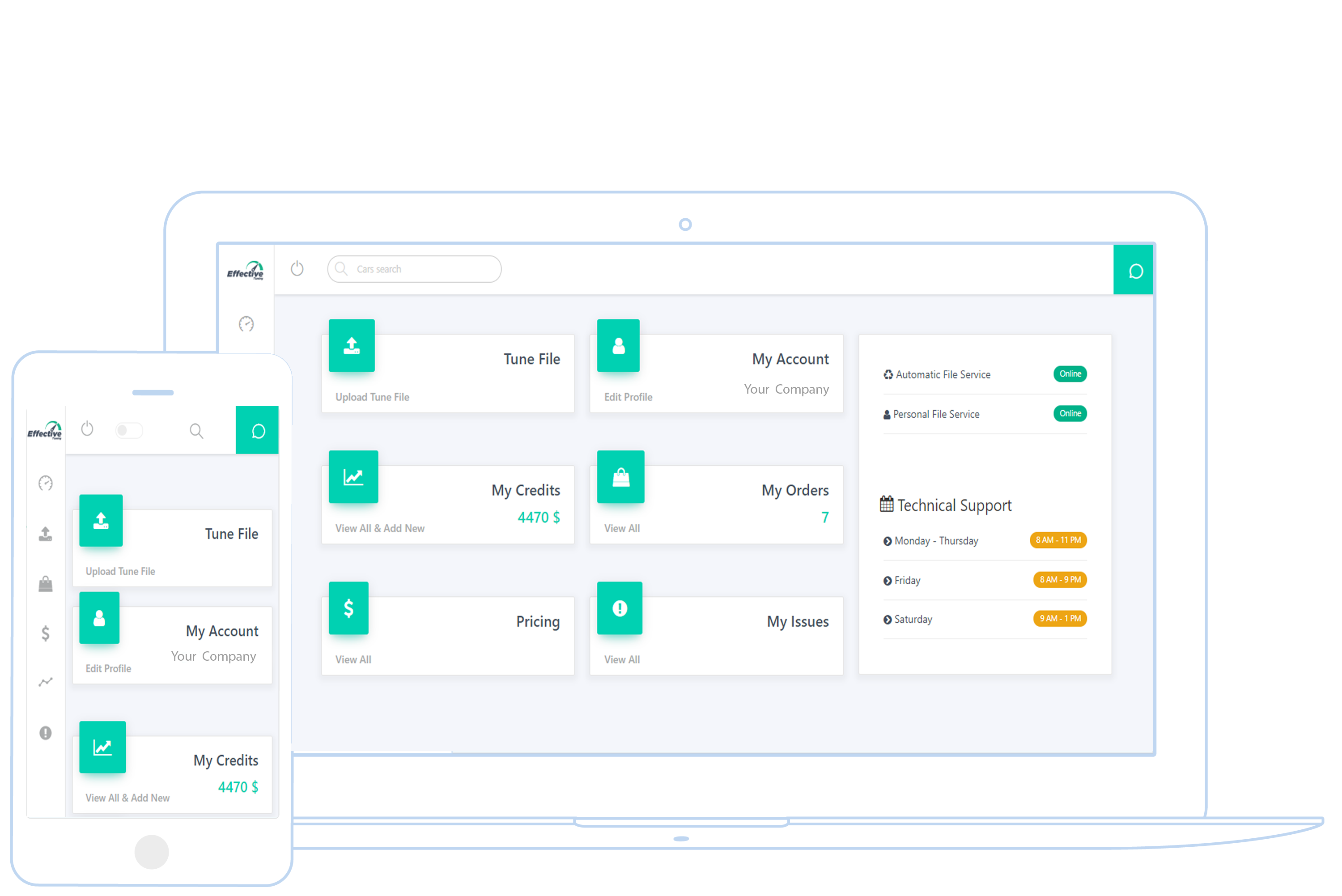Screen dimensions: 1342x896
Task: Click the phone sidebar upload icon
Action: (x=46, y=534)
